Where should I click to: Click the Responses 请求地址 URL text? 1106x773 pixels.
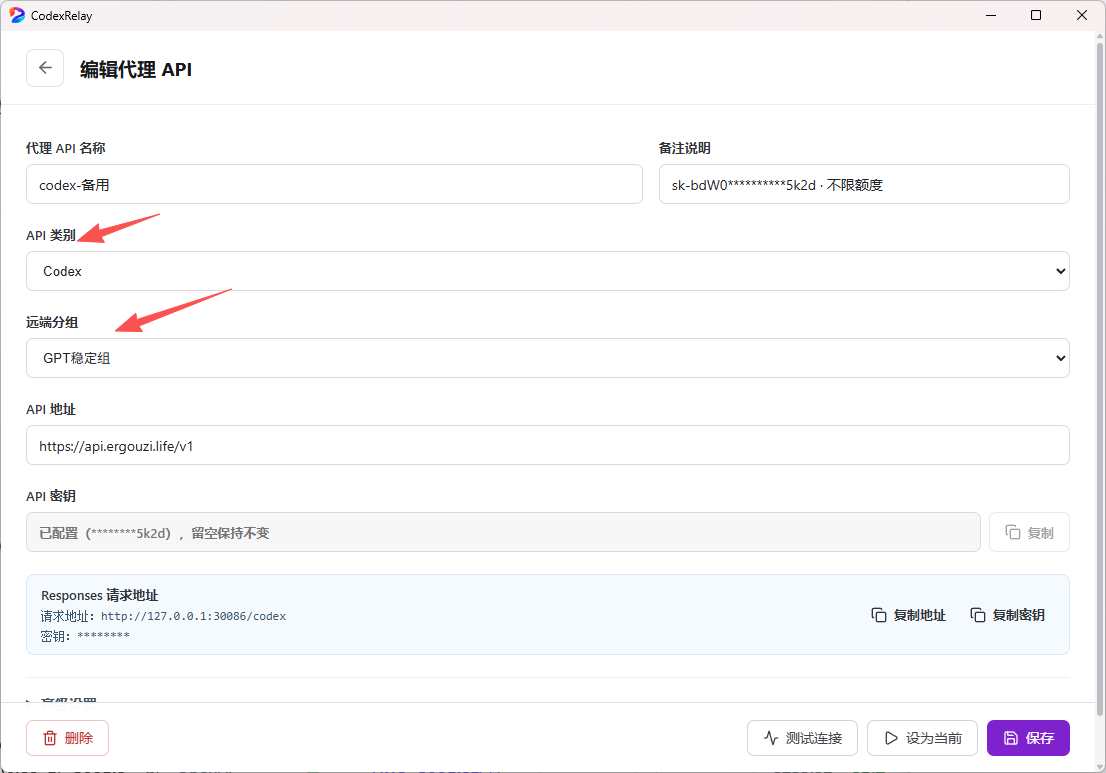point(193,616)
